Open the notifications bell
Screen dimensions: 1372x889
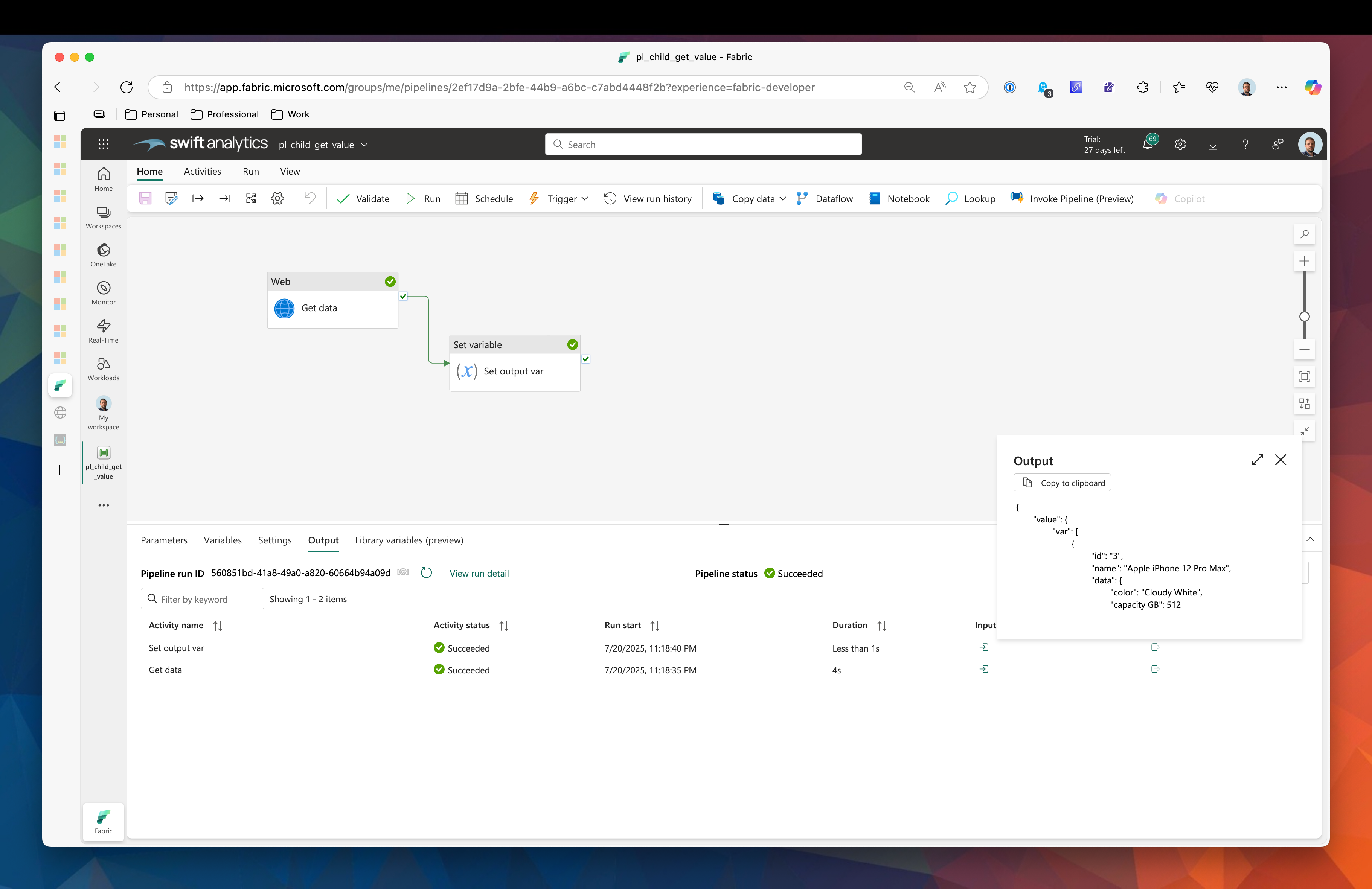coord(1148,144)
